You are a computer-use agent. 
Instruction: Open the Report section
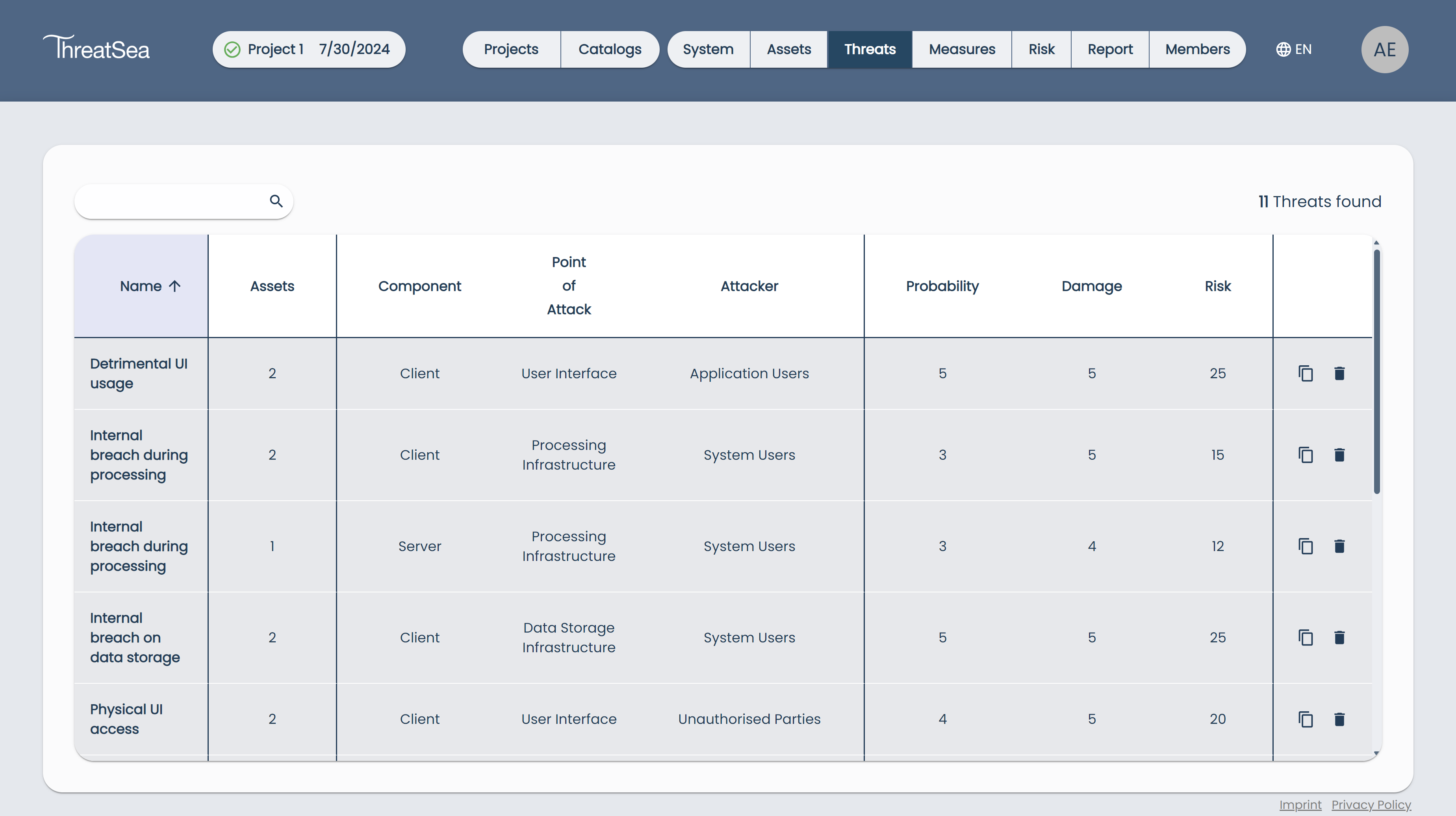1110,49
